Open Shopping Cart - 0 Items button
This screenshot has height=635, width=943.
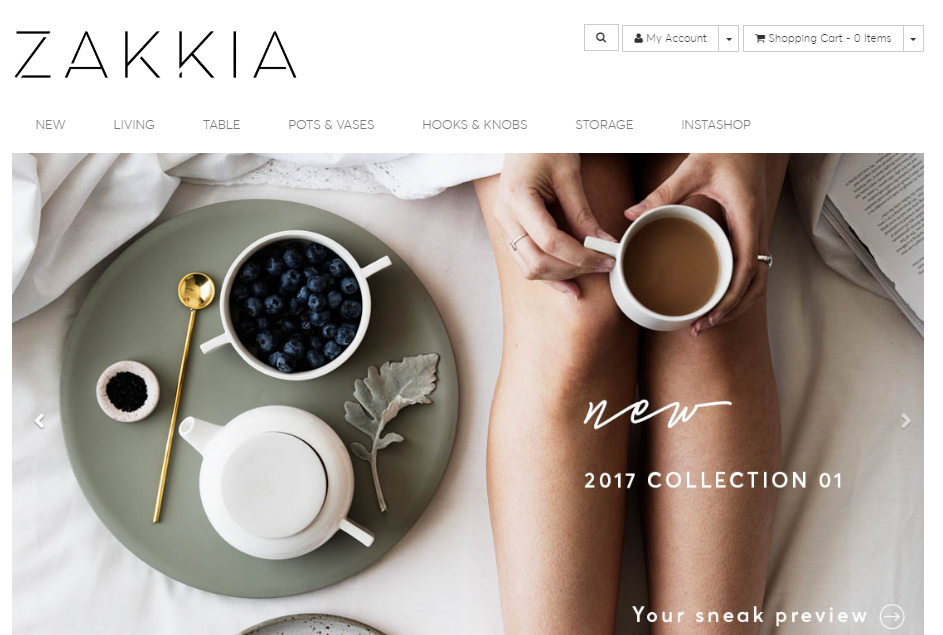[823, 38]
